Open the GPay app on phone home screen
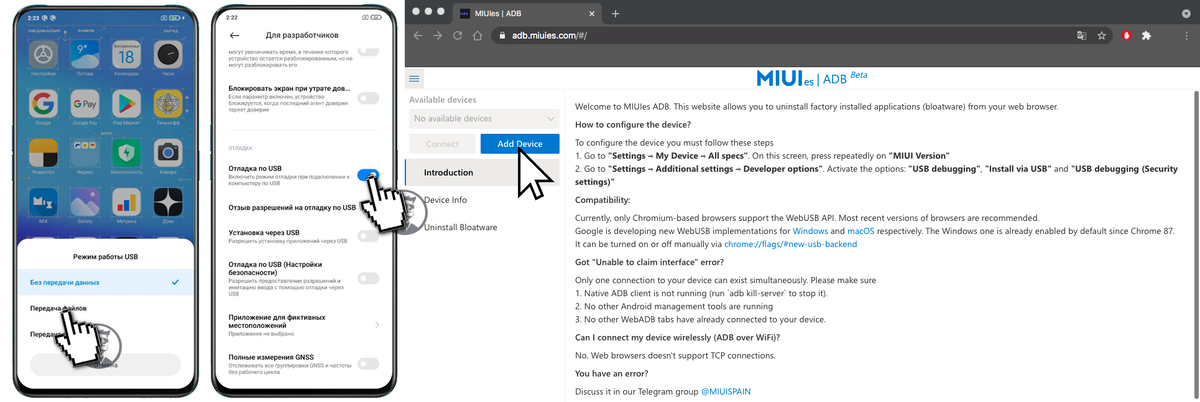 [84, 104]
